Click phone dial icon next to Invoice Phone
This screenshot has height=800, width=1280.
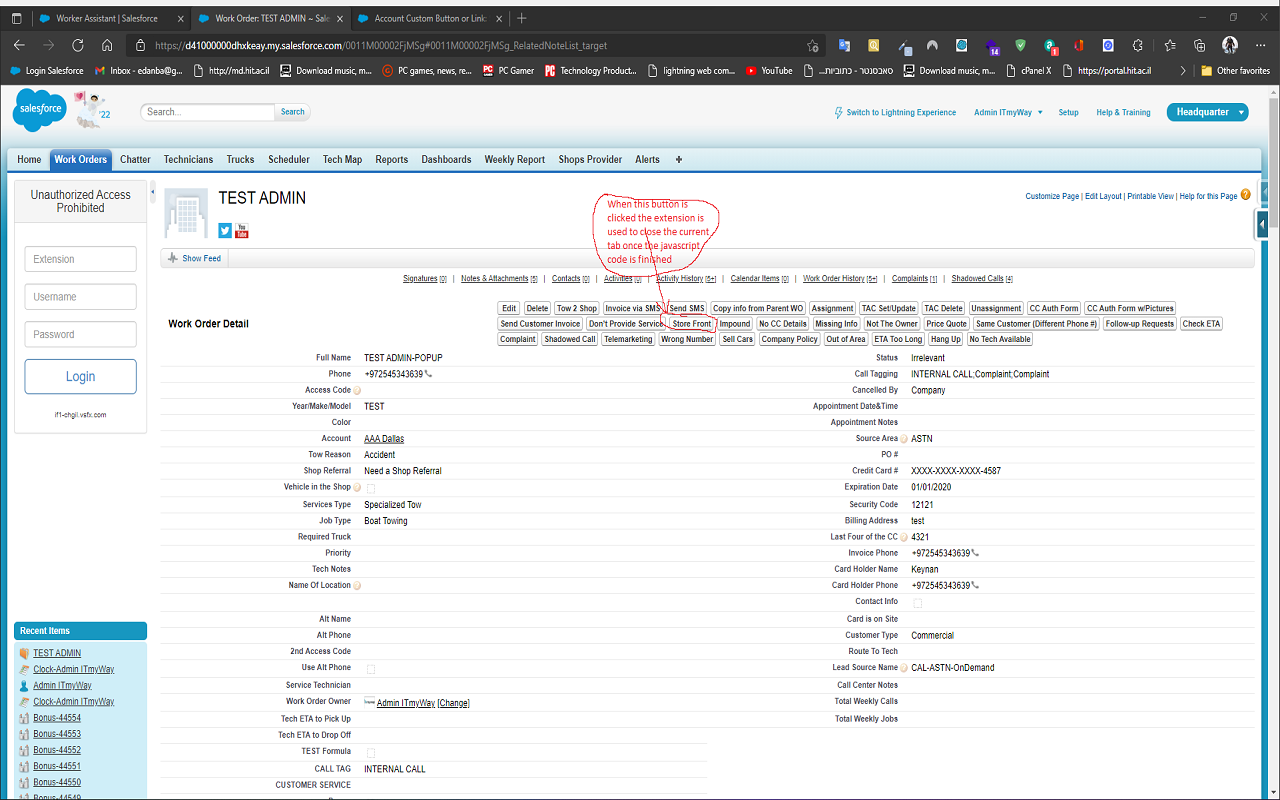(x=975, y=553)
